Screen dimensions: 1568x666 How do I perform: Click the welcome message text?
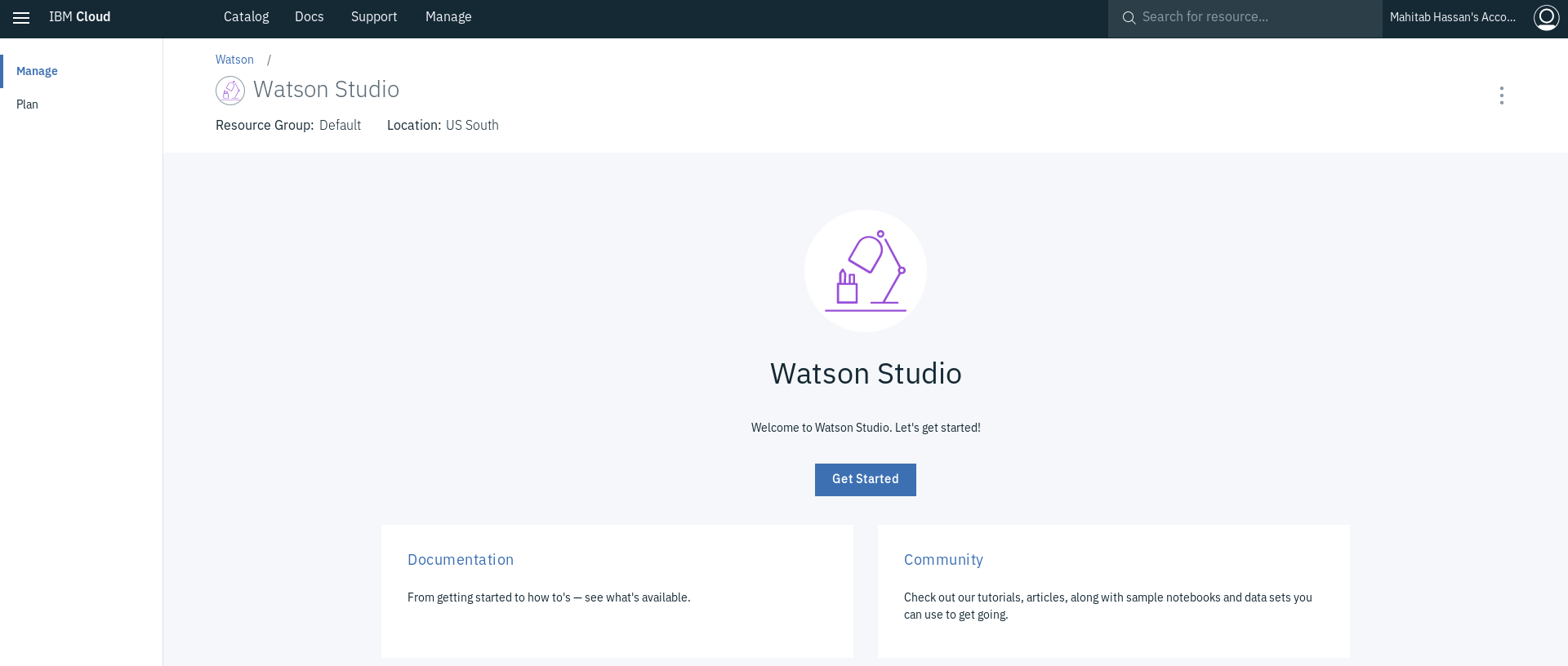coord(866,428)
